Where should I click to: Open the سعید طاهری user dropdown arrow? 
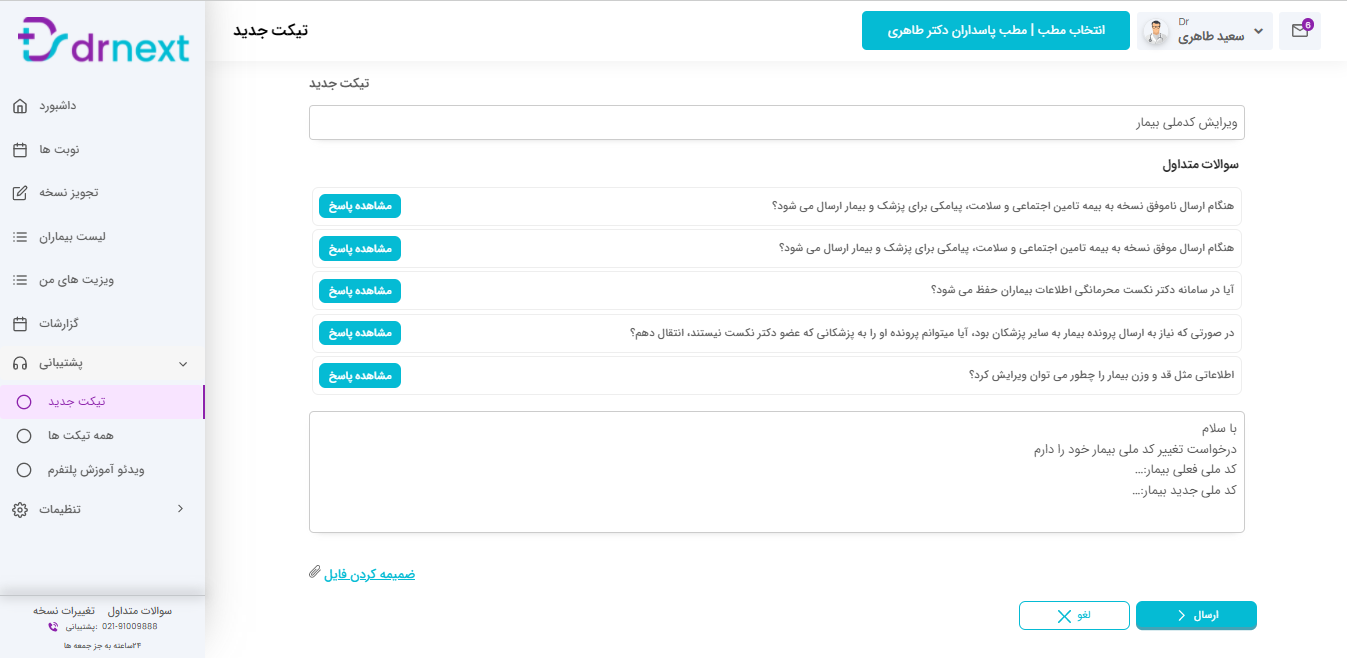tap(1258, 32)
